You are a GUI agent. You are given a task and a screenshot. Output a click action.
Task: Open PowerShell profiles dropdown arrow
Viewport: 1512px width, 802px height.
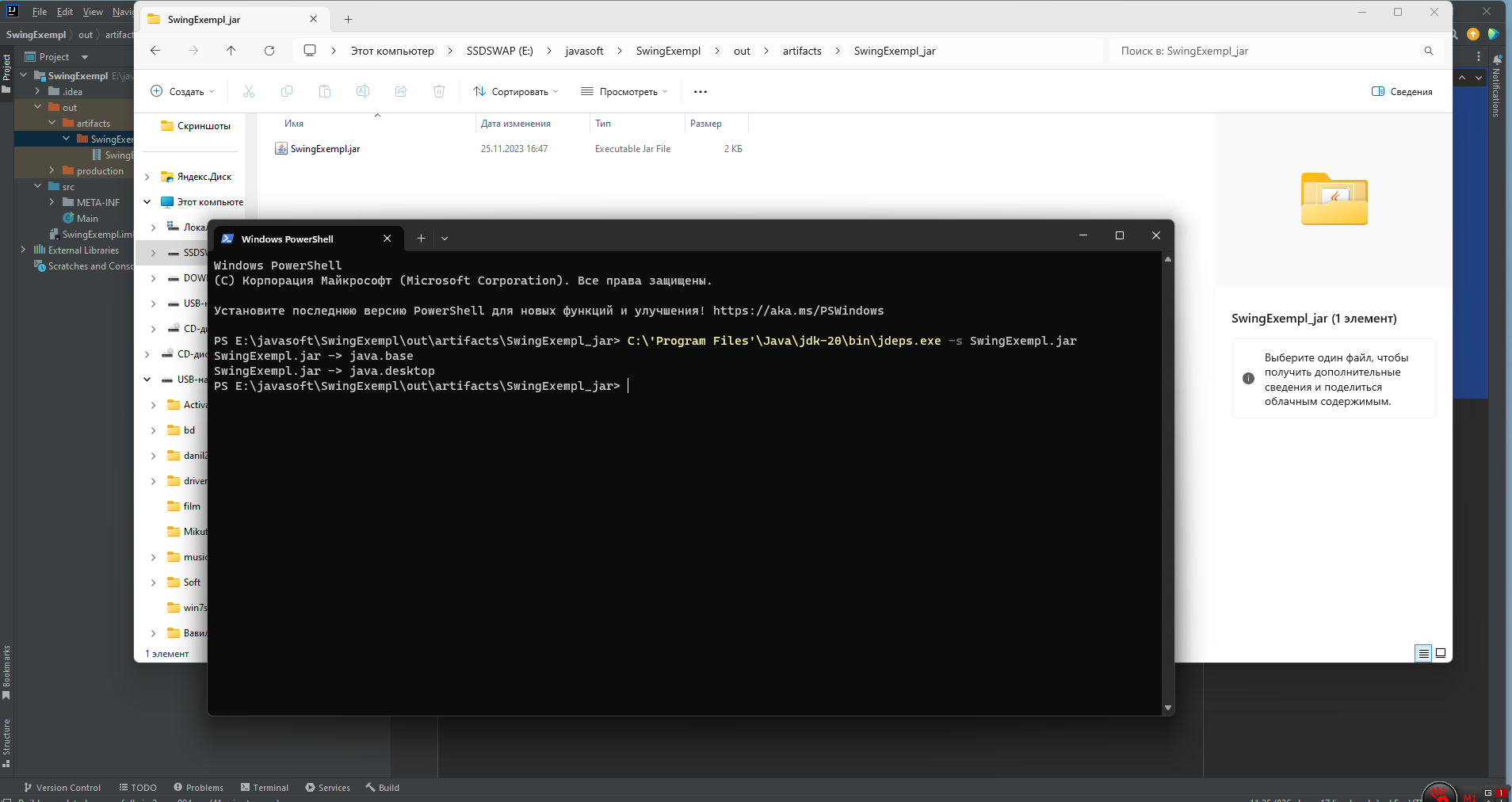[x=445, y=239]
